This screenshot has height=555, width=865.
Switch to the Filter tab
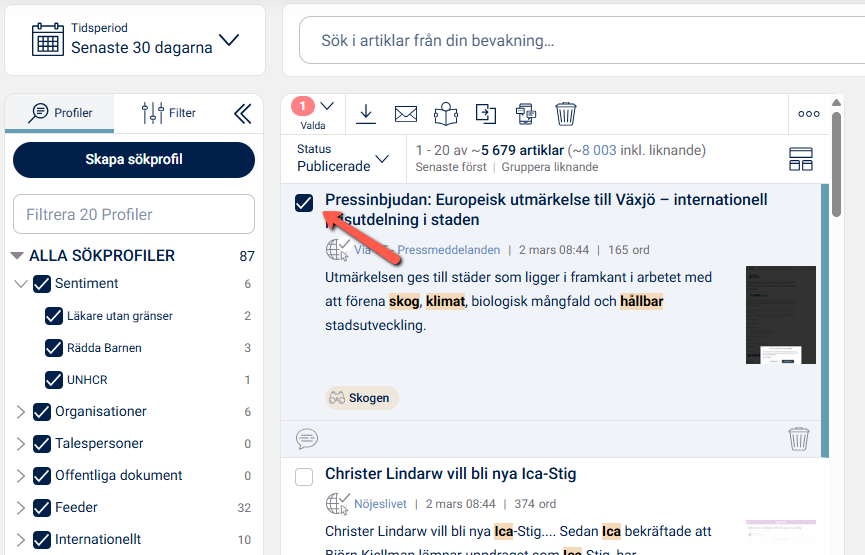(168, 113)
